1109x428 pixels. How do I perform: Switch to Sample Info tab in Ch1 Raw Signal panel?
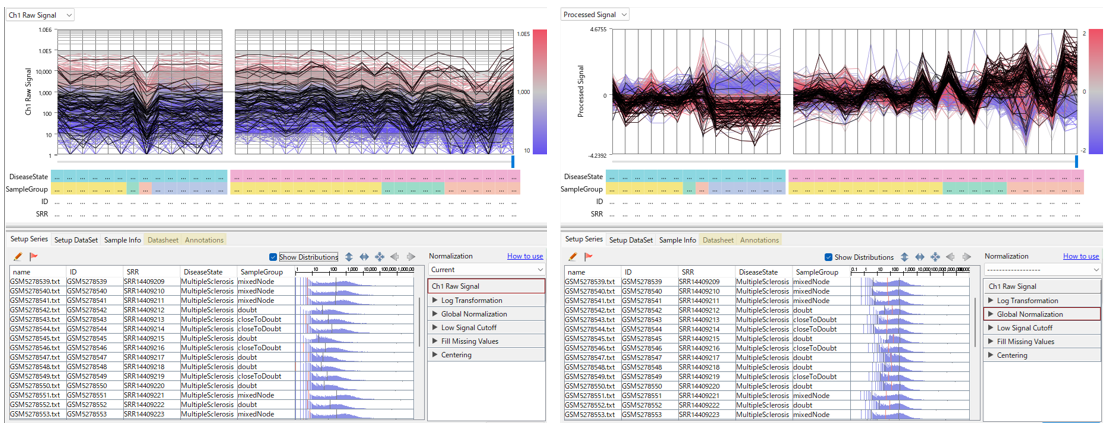point(123,240)
